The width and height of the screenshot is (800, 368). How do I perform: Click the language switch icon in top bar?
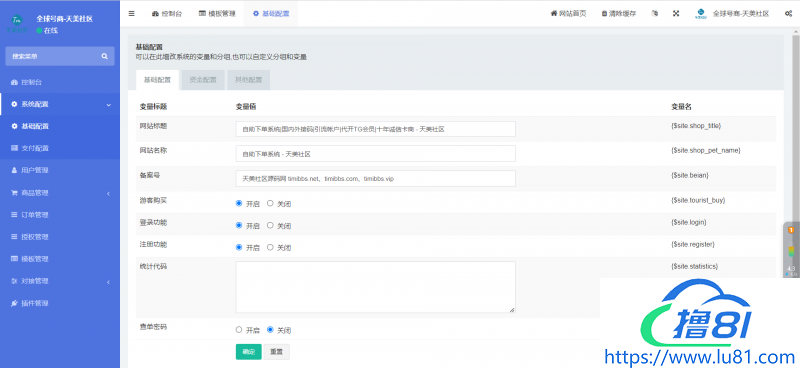pyautogui.click(x=655, y=14)
